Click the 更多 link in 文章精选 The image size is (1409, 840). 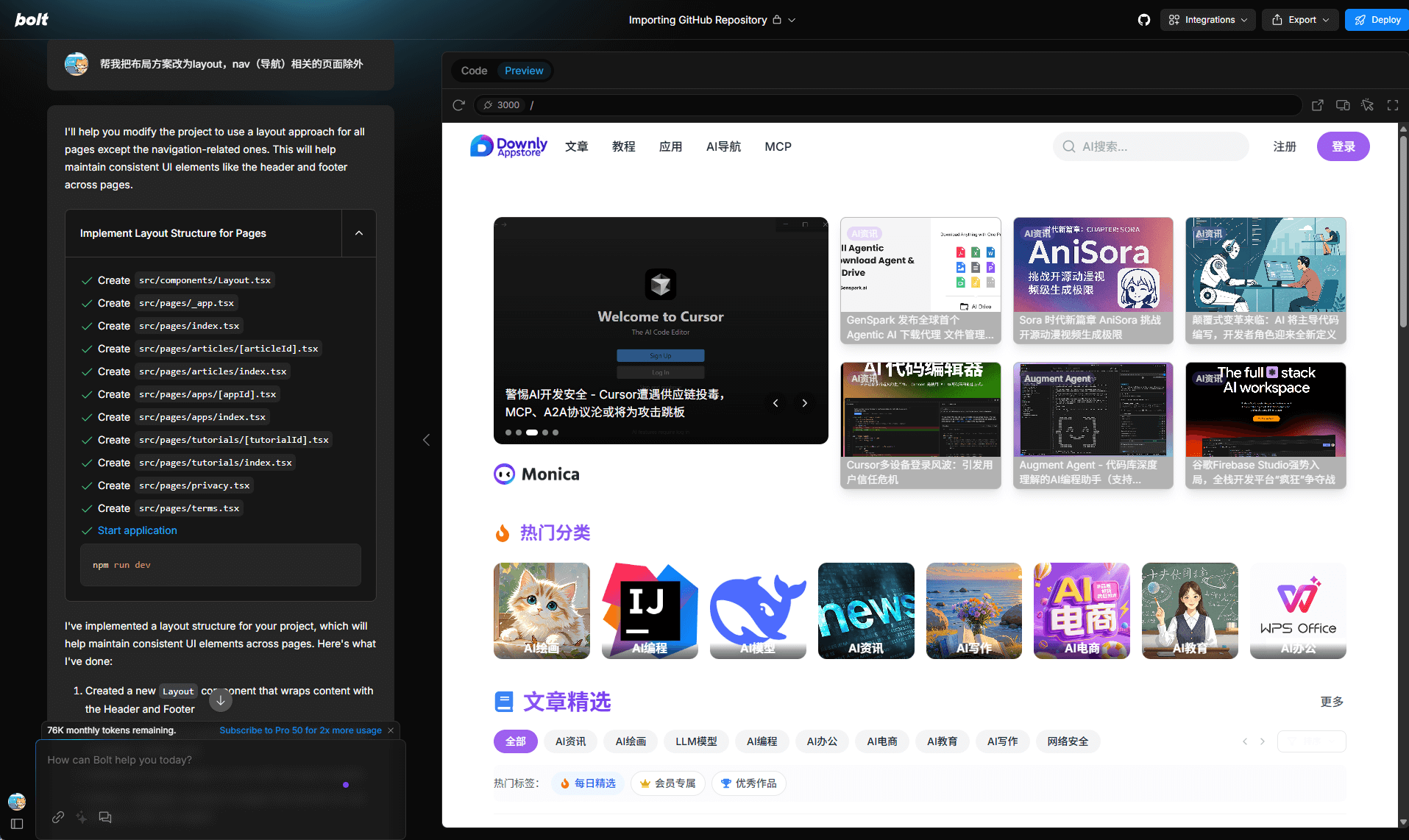click(x=1332, y=702)
